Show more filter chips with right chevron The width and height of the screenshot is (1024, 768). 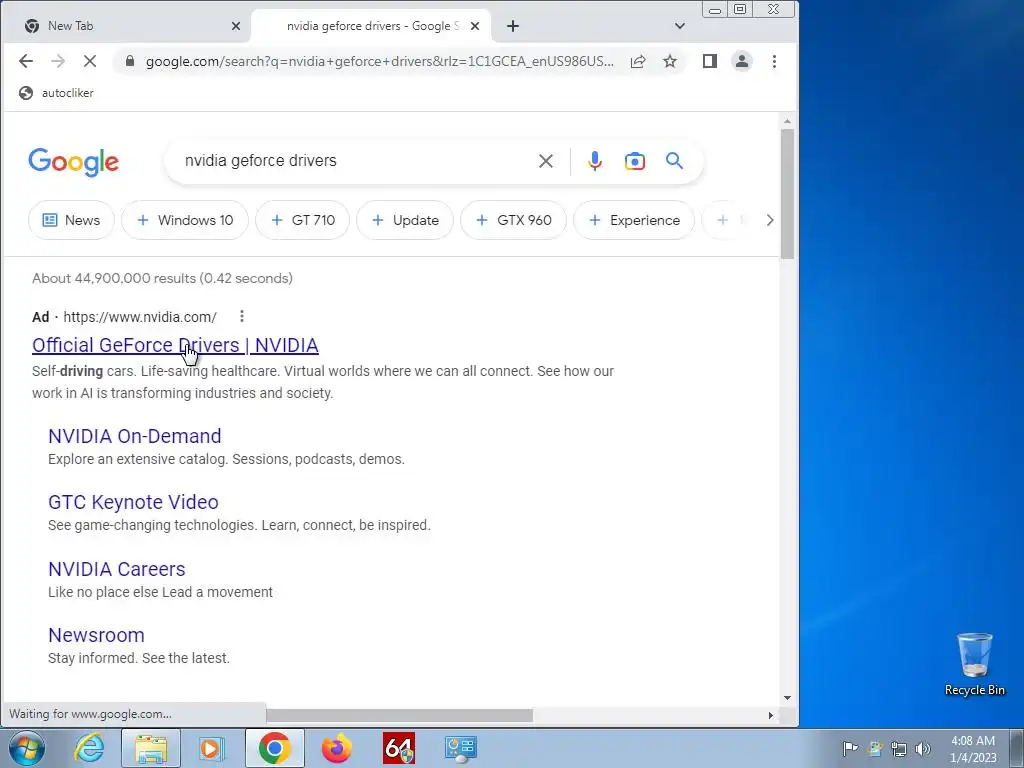tap(770, 220)
